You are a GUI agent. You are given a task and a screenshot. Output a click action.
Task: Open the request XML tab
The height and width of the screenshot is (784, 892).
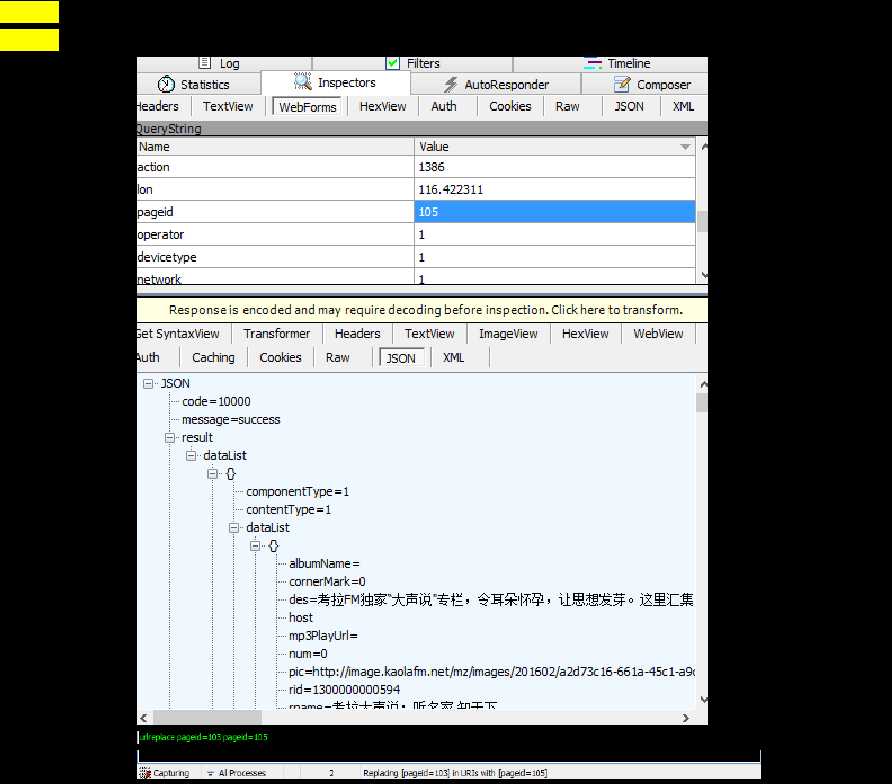point(683,106)
